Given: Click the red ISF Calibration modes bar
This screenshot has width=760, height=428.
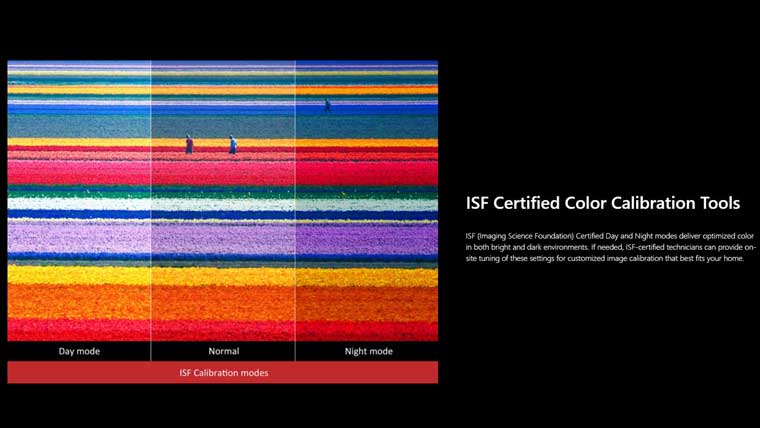Looking at the screenshot, I should [x=223, y=372].
